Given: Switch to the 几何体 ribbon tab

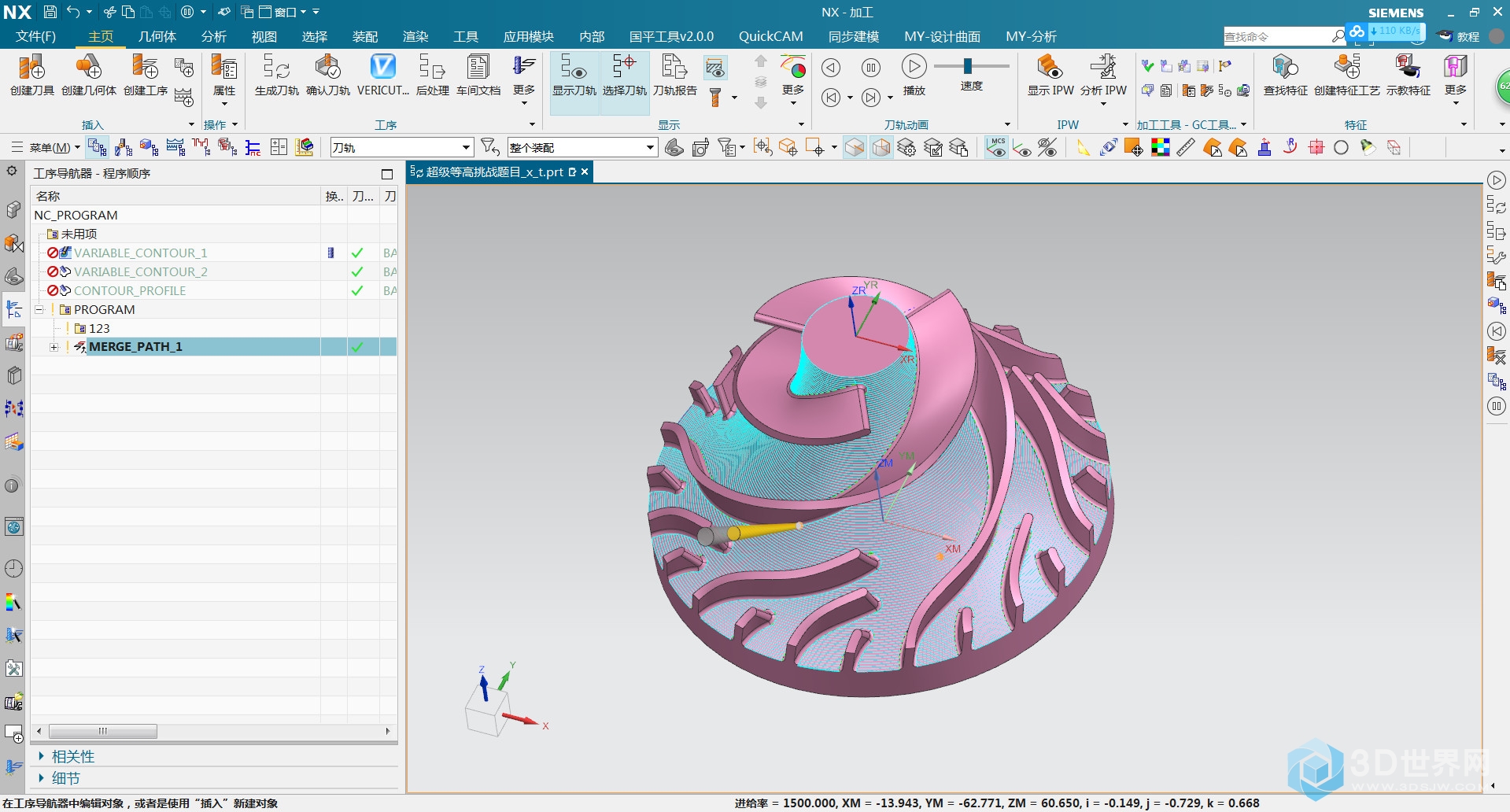Looking at the screenshot, I should (157, 37).
